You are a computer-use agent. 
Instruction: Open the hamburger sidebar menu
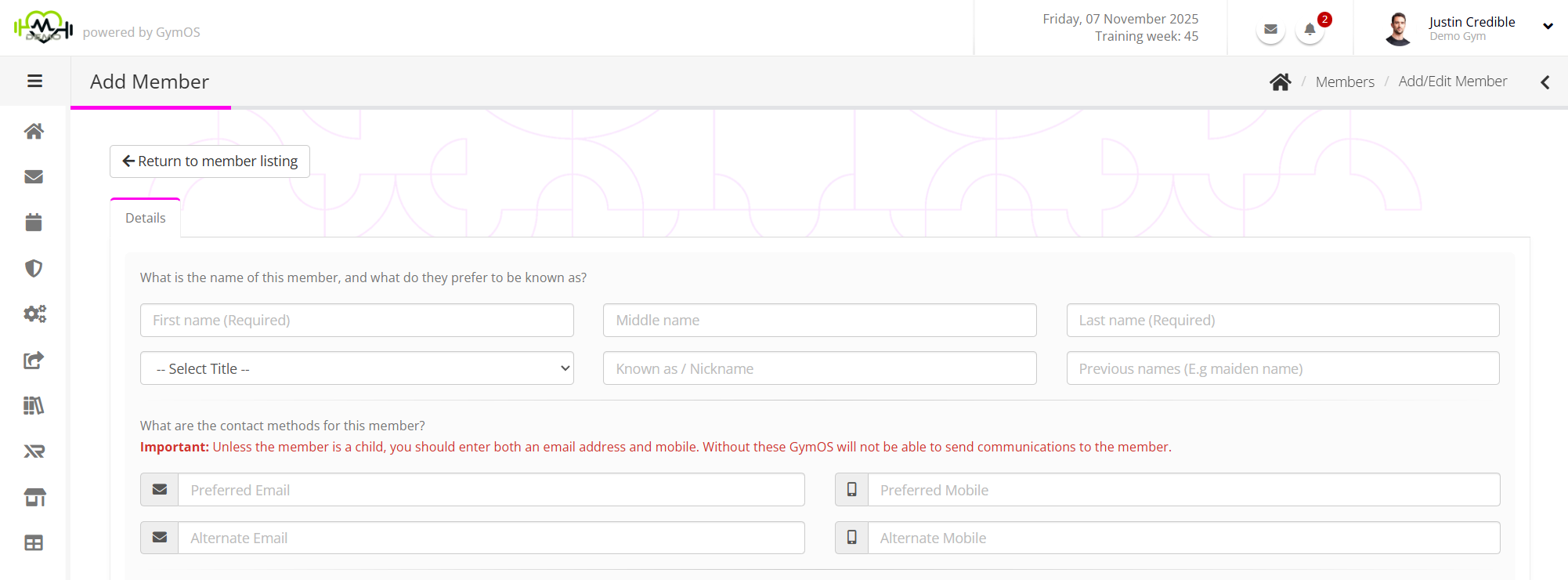click(x=34, y=82)
